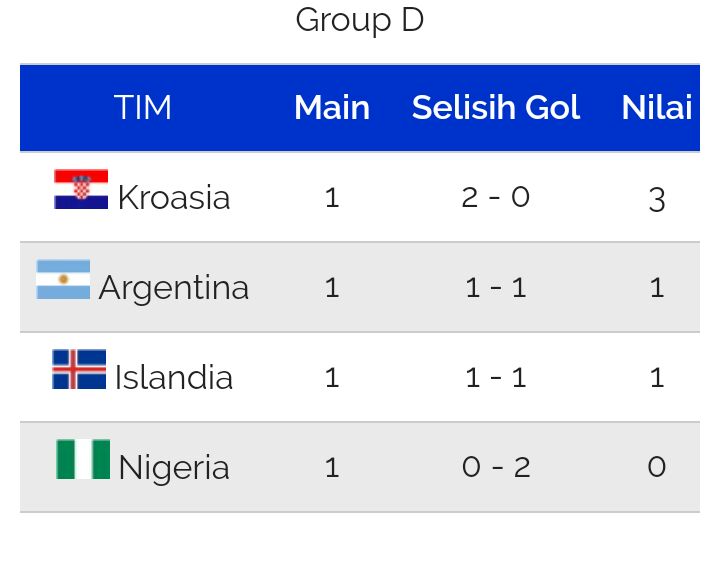The height and width of the screenshot is (588, 720).
Task: Click Kroasia's points value 3
Action: pyautogui.click(x=657, y=200)
